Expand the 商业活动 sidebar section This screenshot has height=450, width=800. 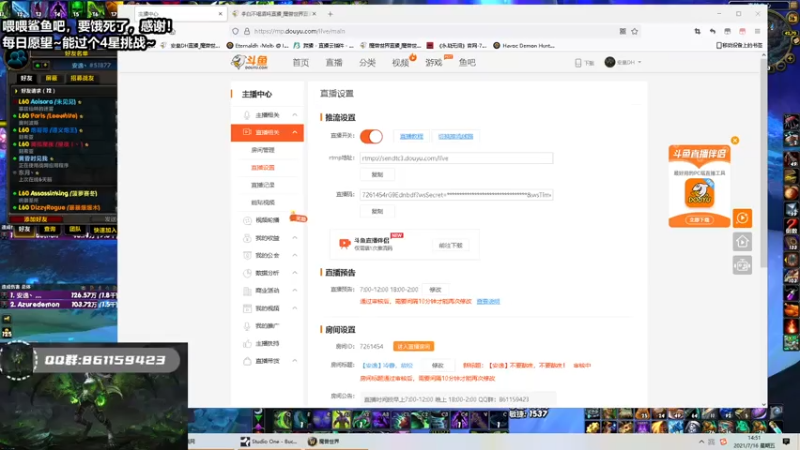(295, 290)
